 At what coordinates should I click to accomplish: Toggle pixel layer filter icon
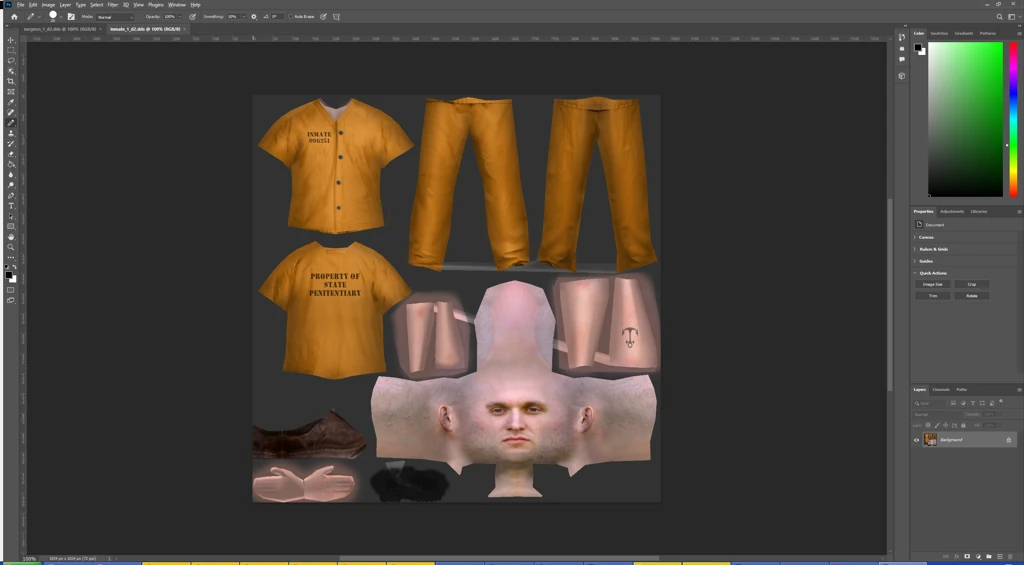pyautogui.click(x=953, y=404)
